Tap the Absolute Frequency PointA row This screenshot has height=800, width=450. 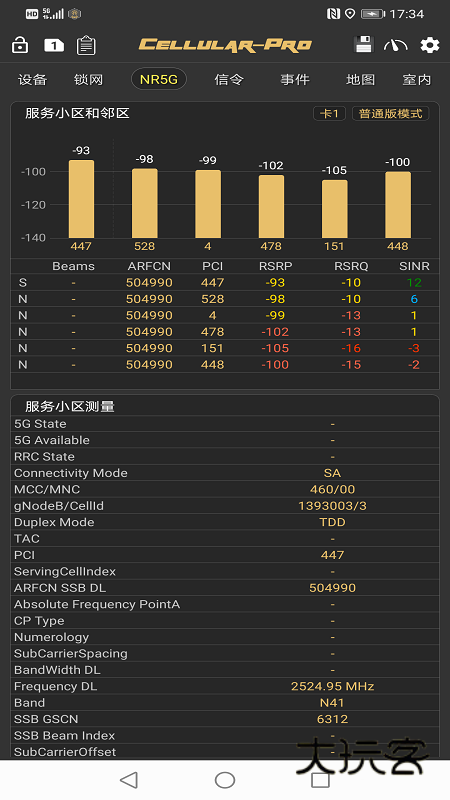point(225,604)
